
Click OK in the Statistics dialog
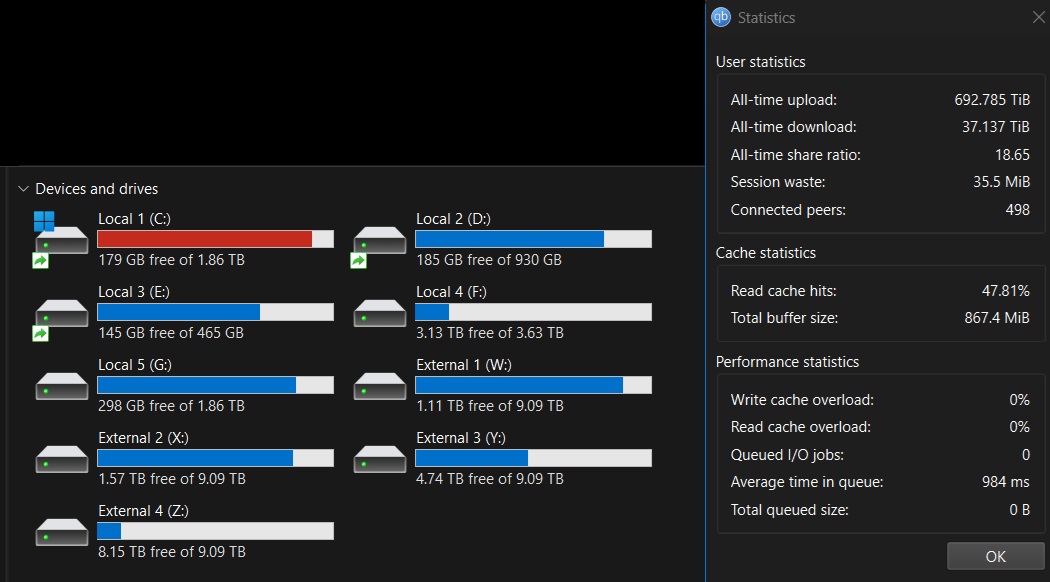(x=995, y=556)
